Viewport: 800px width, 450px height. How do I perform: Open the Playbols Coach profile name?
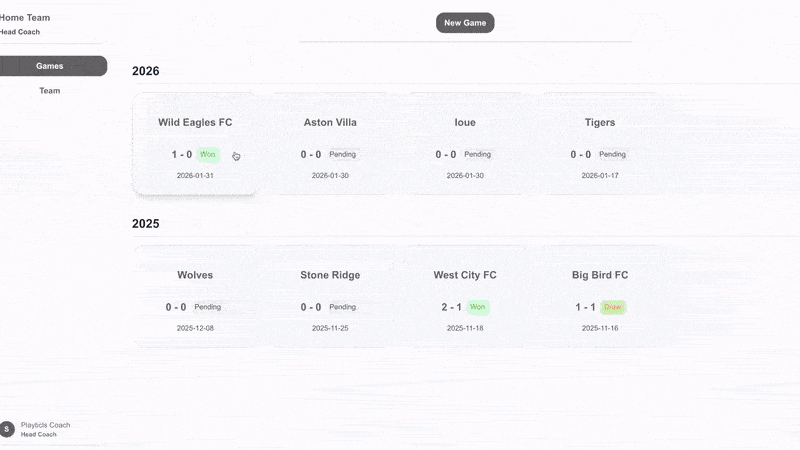[45, 425]
